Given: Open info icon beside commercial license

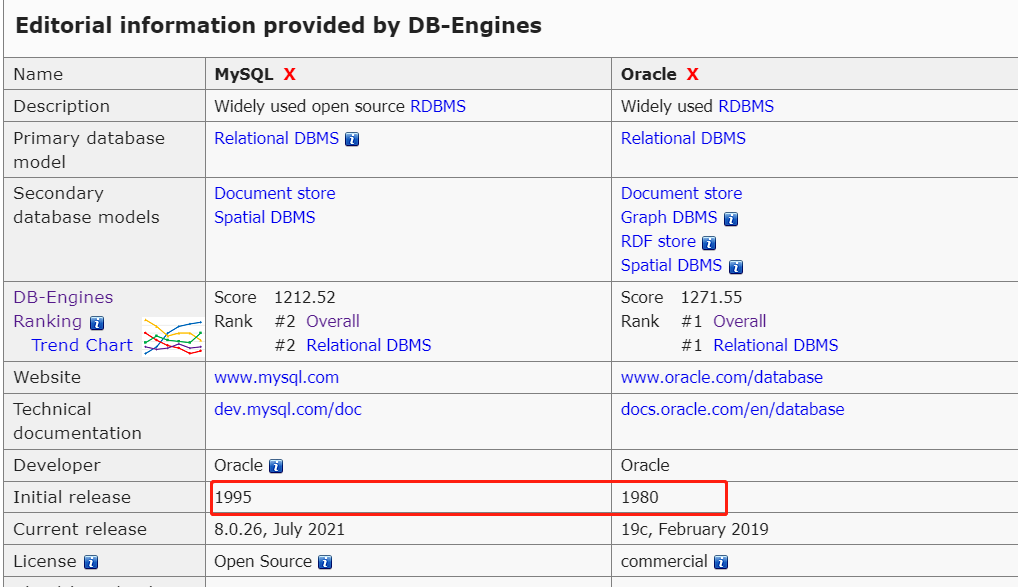Looking at the screenshot, I should click(x=721, y=562).
